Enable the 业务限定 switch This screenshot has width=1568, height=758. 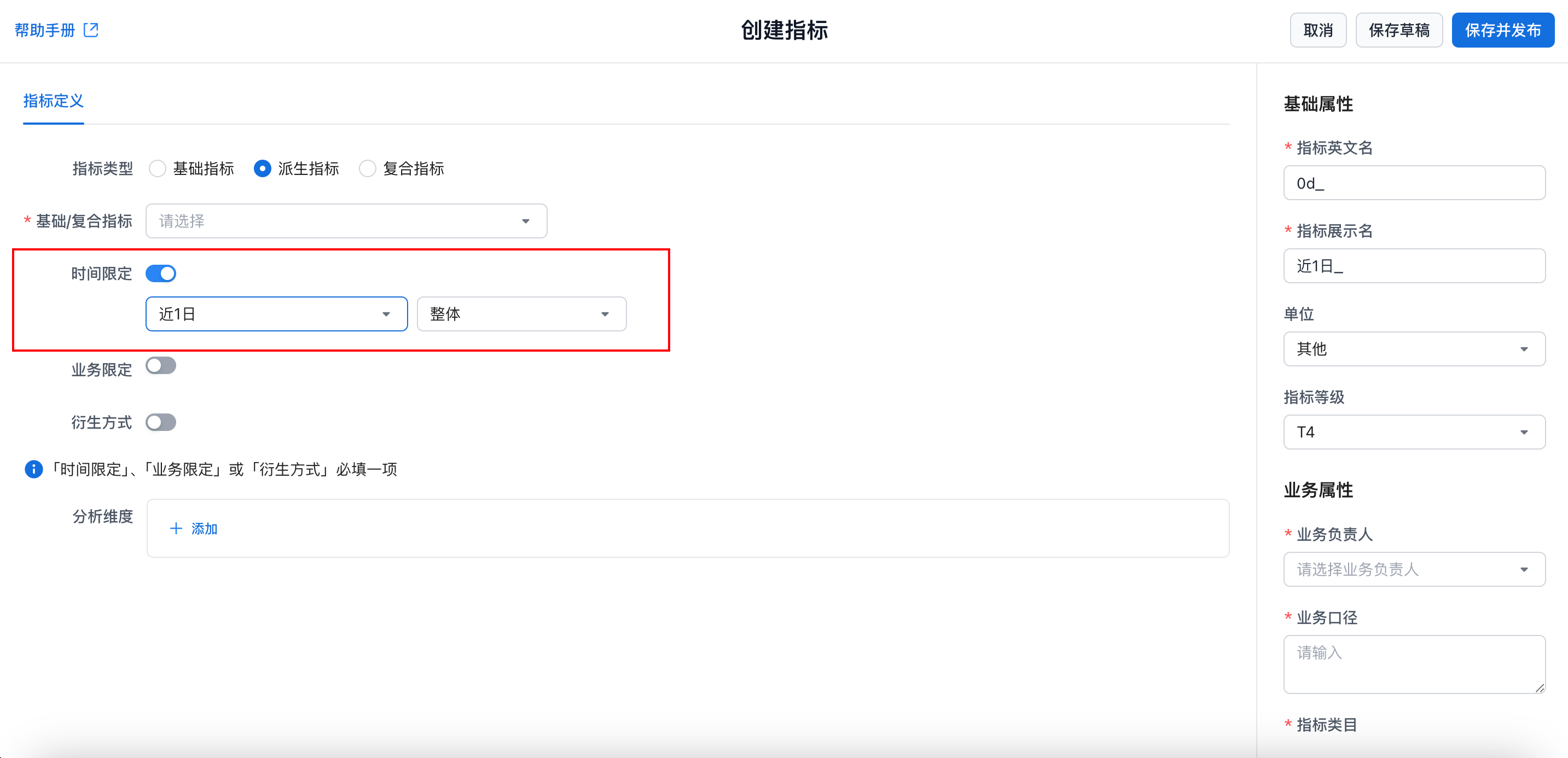[161, 366]
